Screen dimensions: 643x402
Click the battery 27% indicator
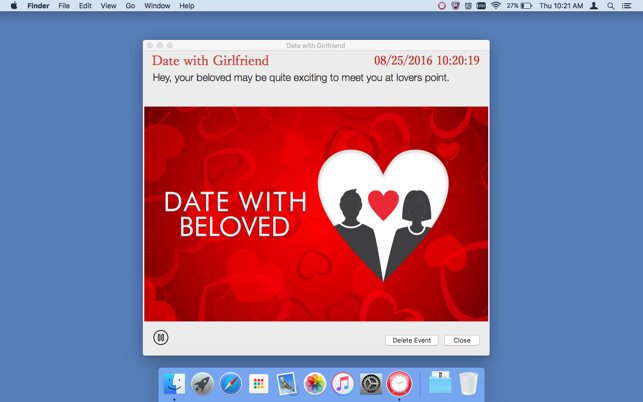coord(519,6)
